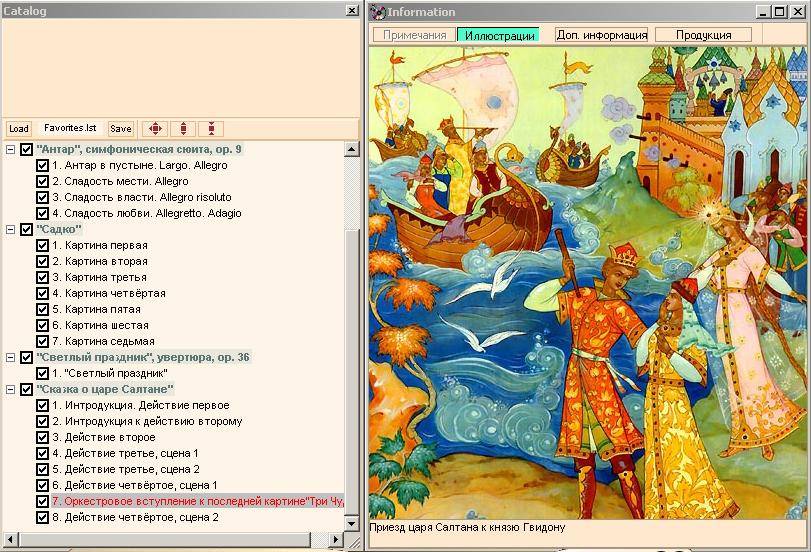
Task: Load a favorites list with Load button
Action: click(x=19, y=128)
